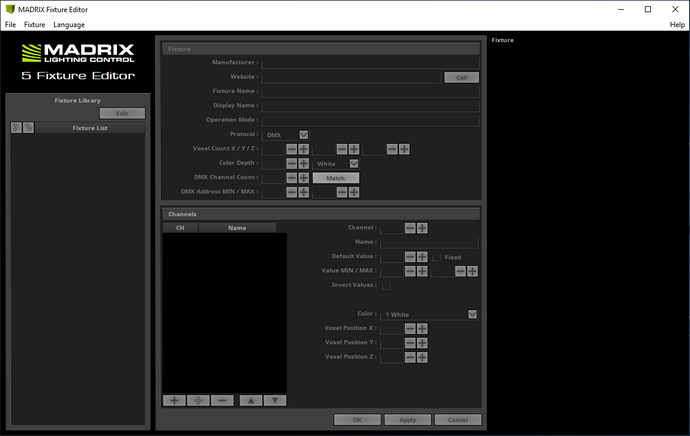Screen dimensions: 690x436
Task: Decrease the Default Value
Action: tap(410, 257)
